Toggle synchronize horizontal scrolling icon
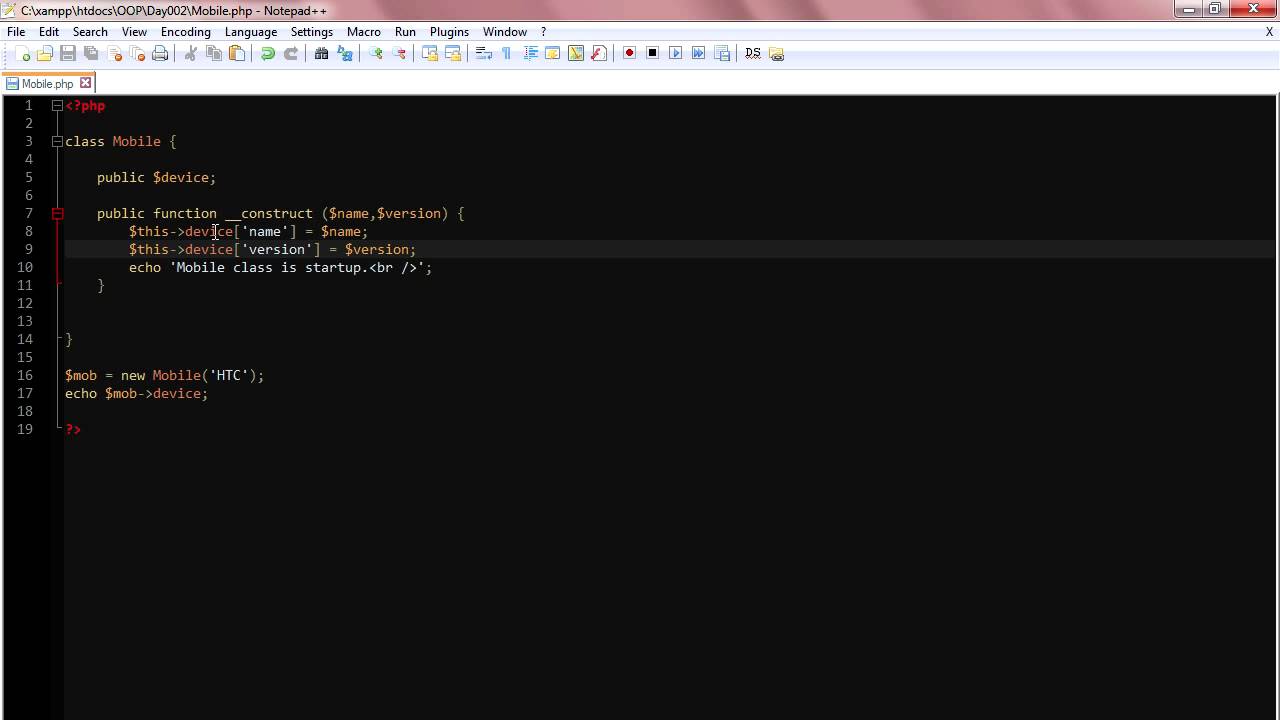Screen dimensions: 1280x720 coord(453,54)
